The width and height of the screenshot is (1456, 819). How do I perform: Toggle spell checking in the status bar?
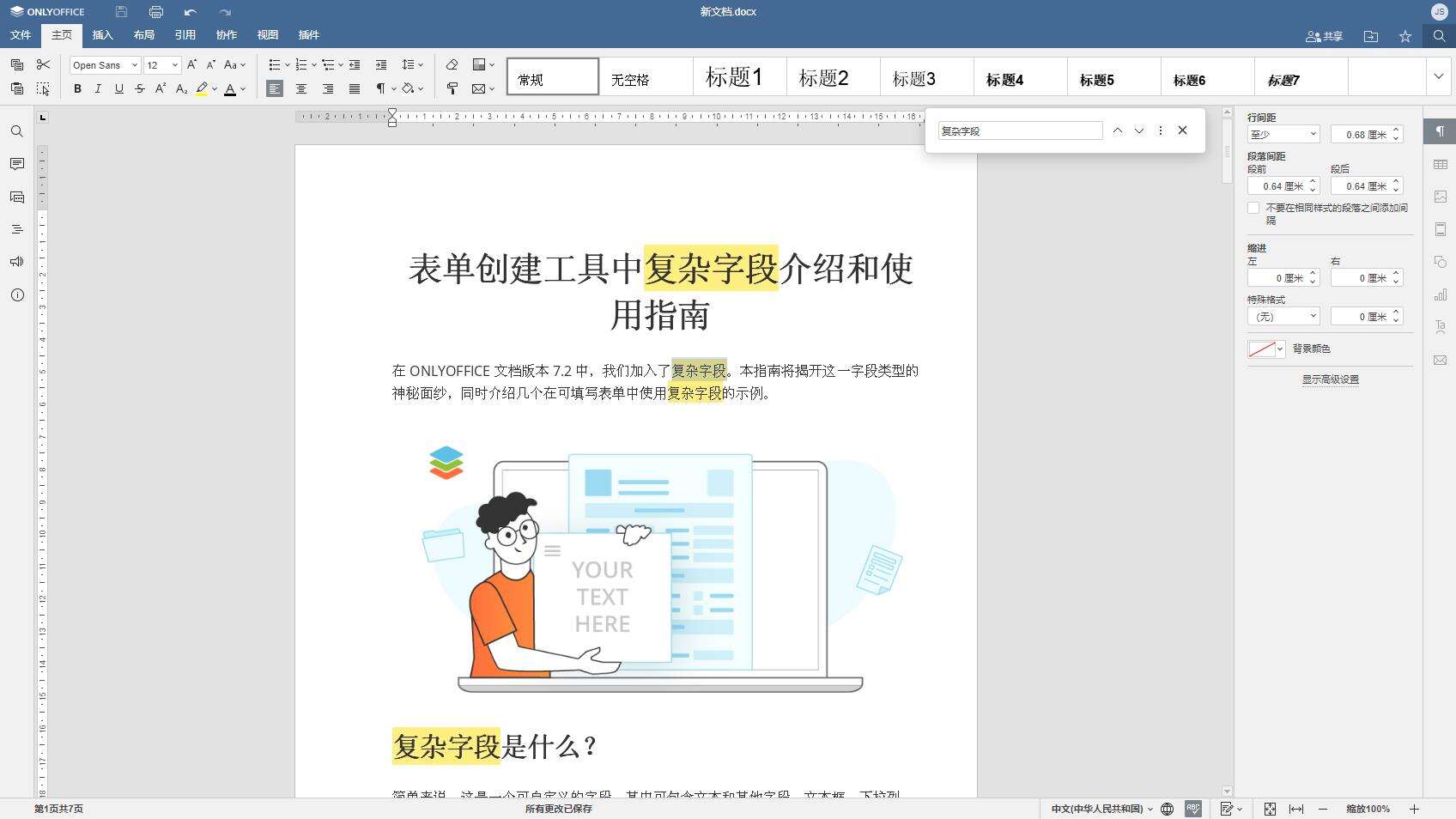coord(1192,809)
